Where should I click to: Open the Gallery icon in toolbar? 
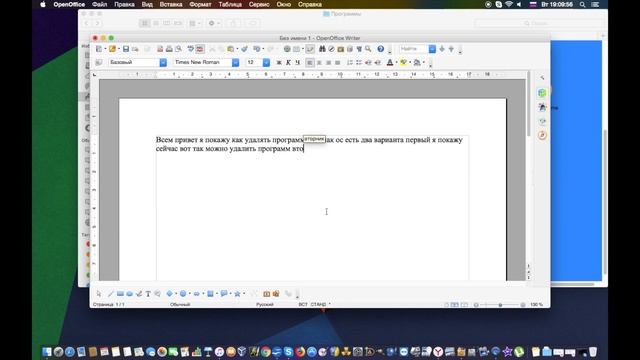click(340, 49)
